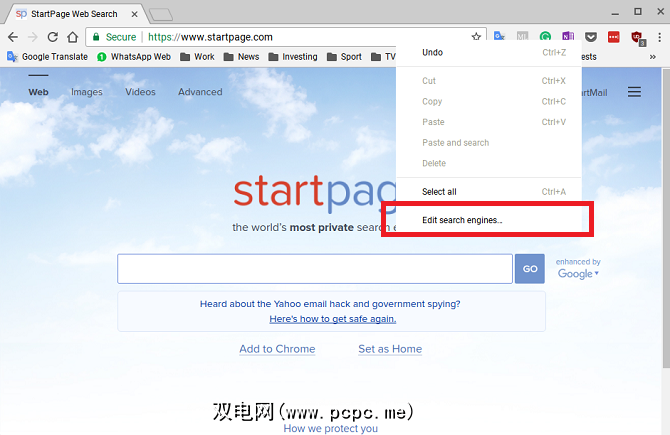Screen dimensions: 670x435
Task: Switch to Images search
Action: pos(87,92)
